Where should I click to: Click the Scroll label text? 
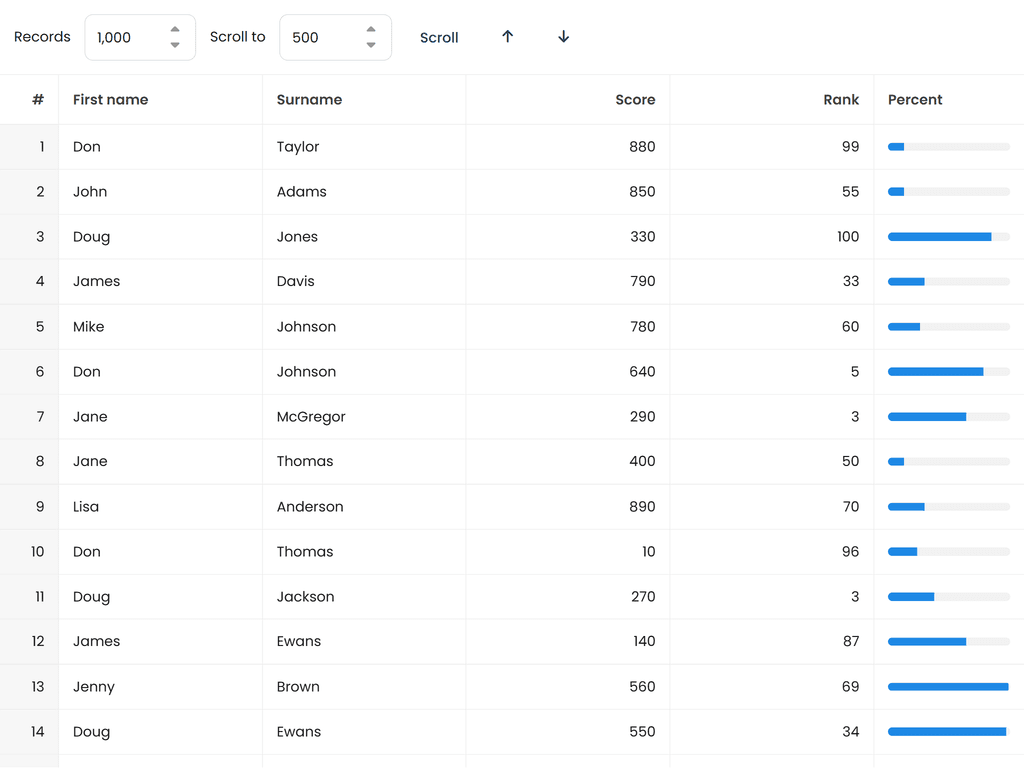click(439, 37)
